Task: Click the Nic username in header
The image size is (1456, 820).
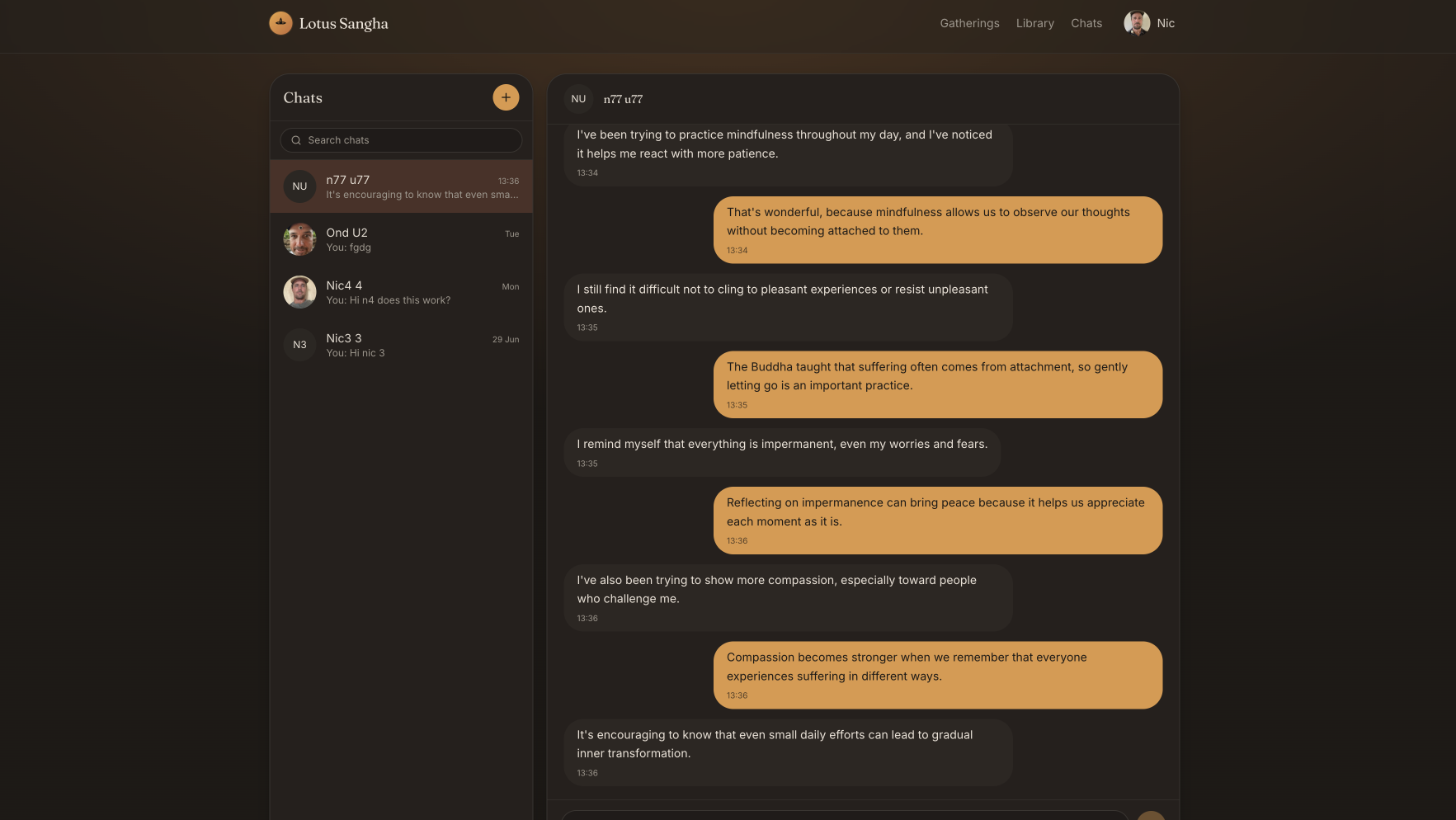Action: (x=1166, y=23)
